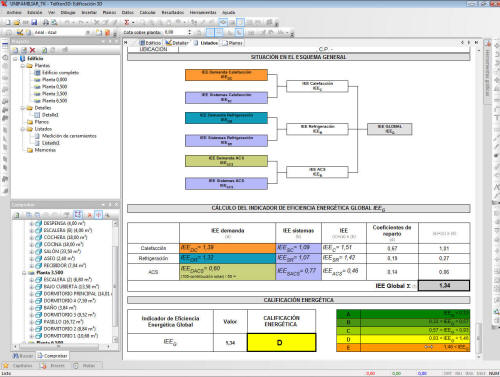
Task: Click the New file toolbar icon
Action: [8, 22]
